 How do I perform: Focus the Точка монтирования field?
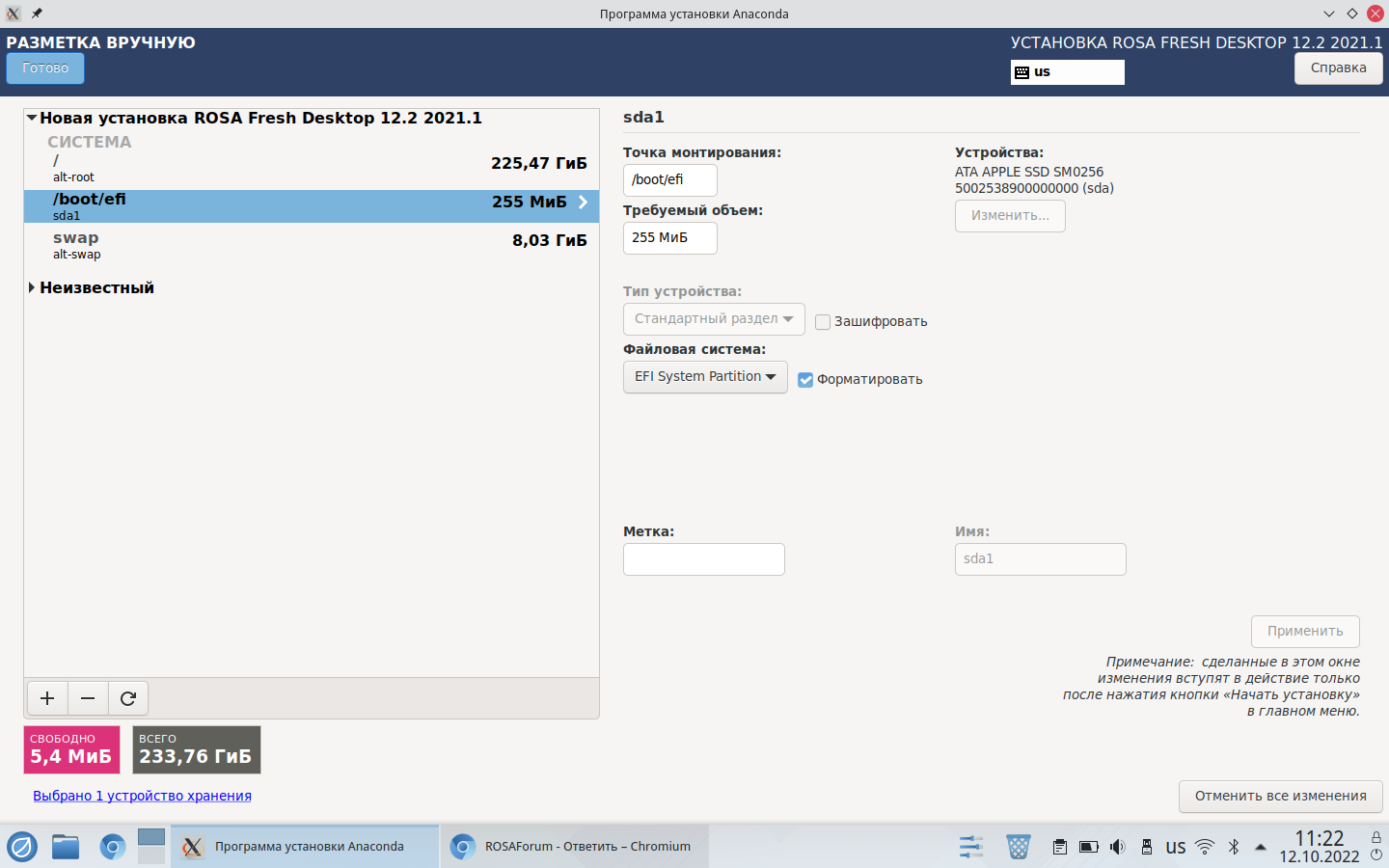pos(669,180)
